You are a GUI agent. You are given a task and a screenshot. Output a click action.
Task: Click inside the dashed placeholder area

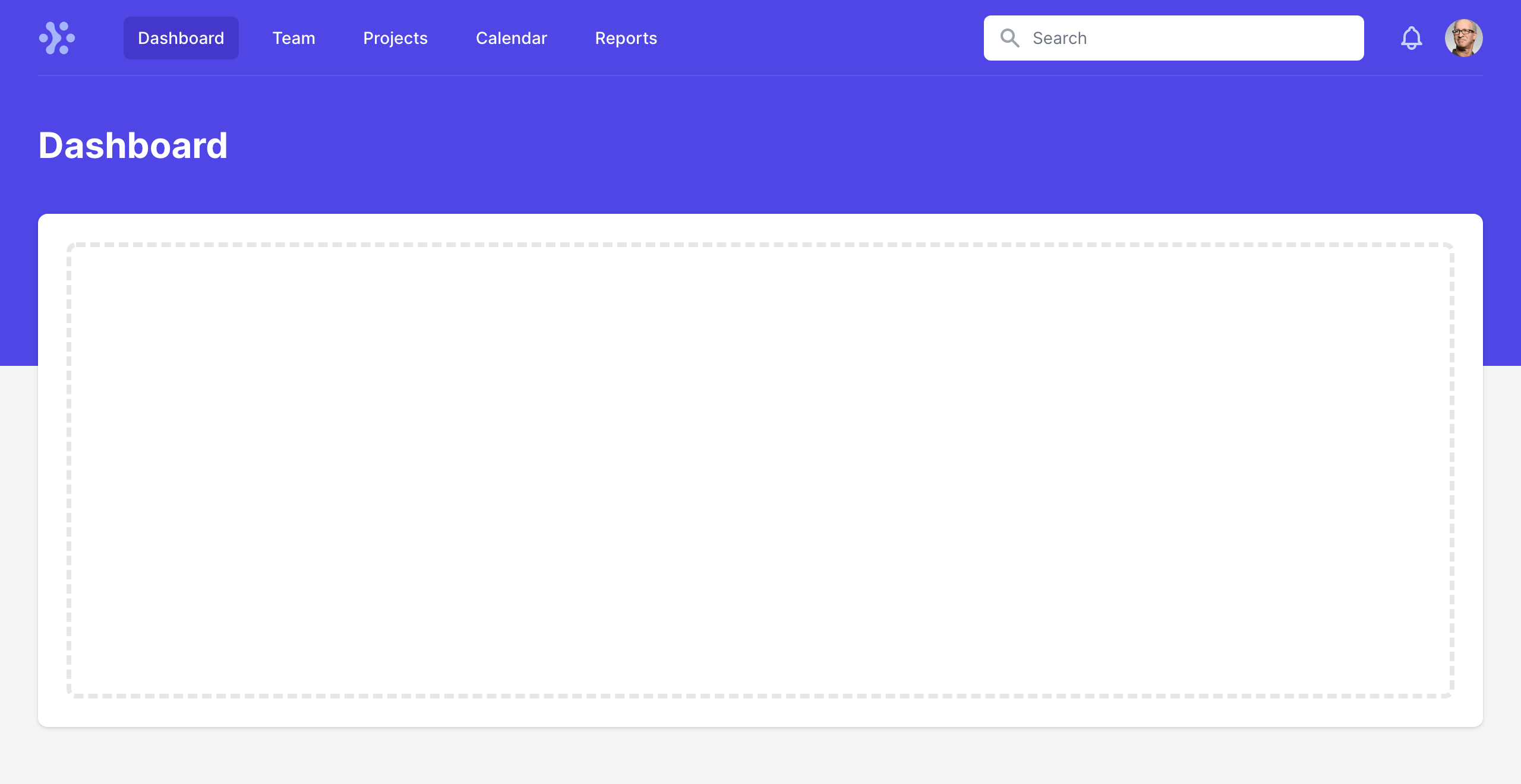pos(760,469)
